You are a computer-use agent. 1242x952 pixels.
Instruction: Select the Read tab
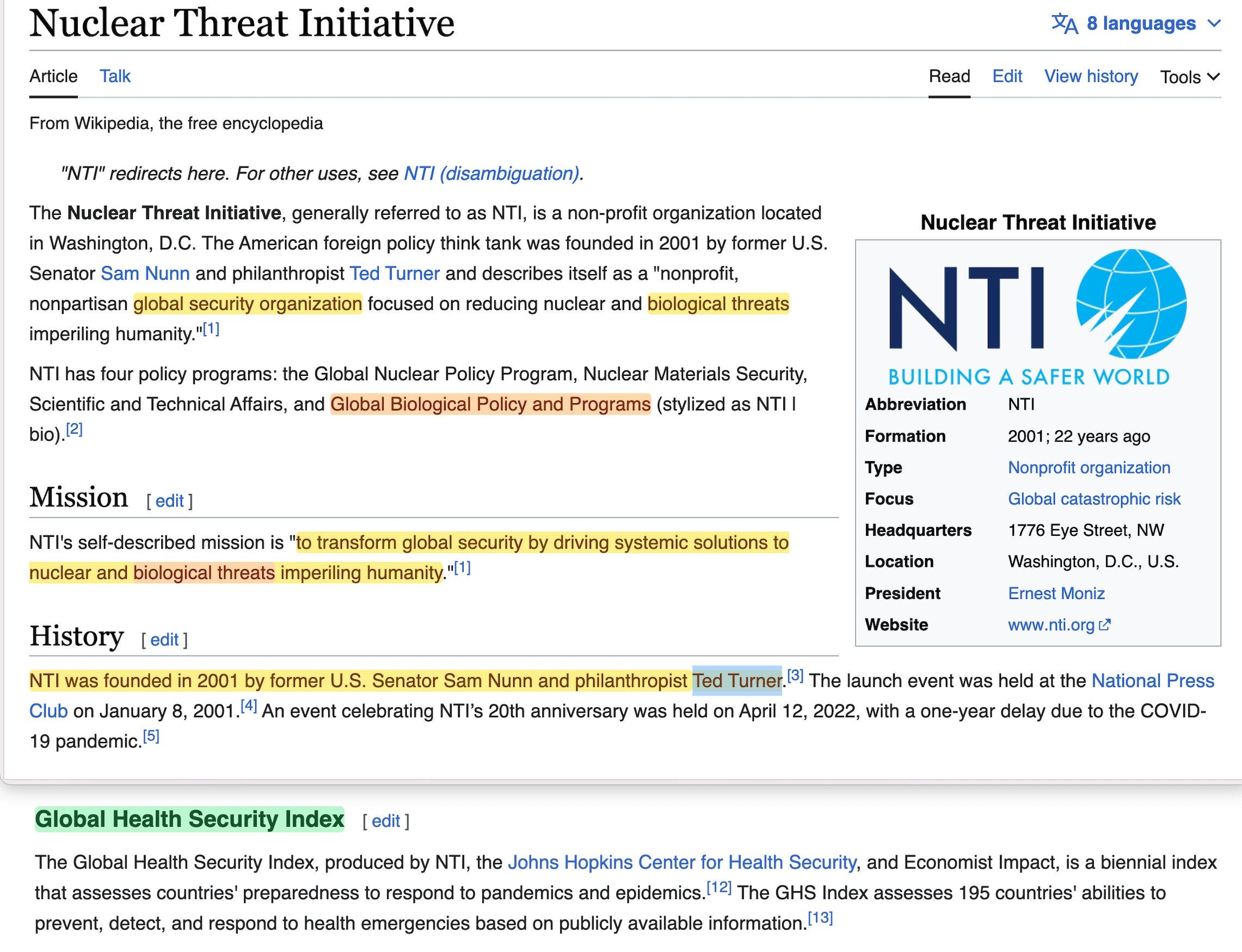950,76
